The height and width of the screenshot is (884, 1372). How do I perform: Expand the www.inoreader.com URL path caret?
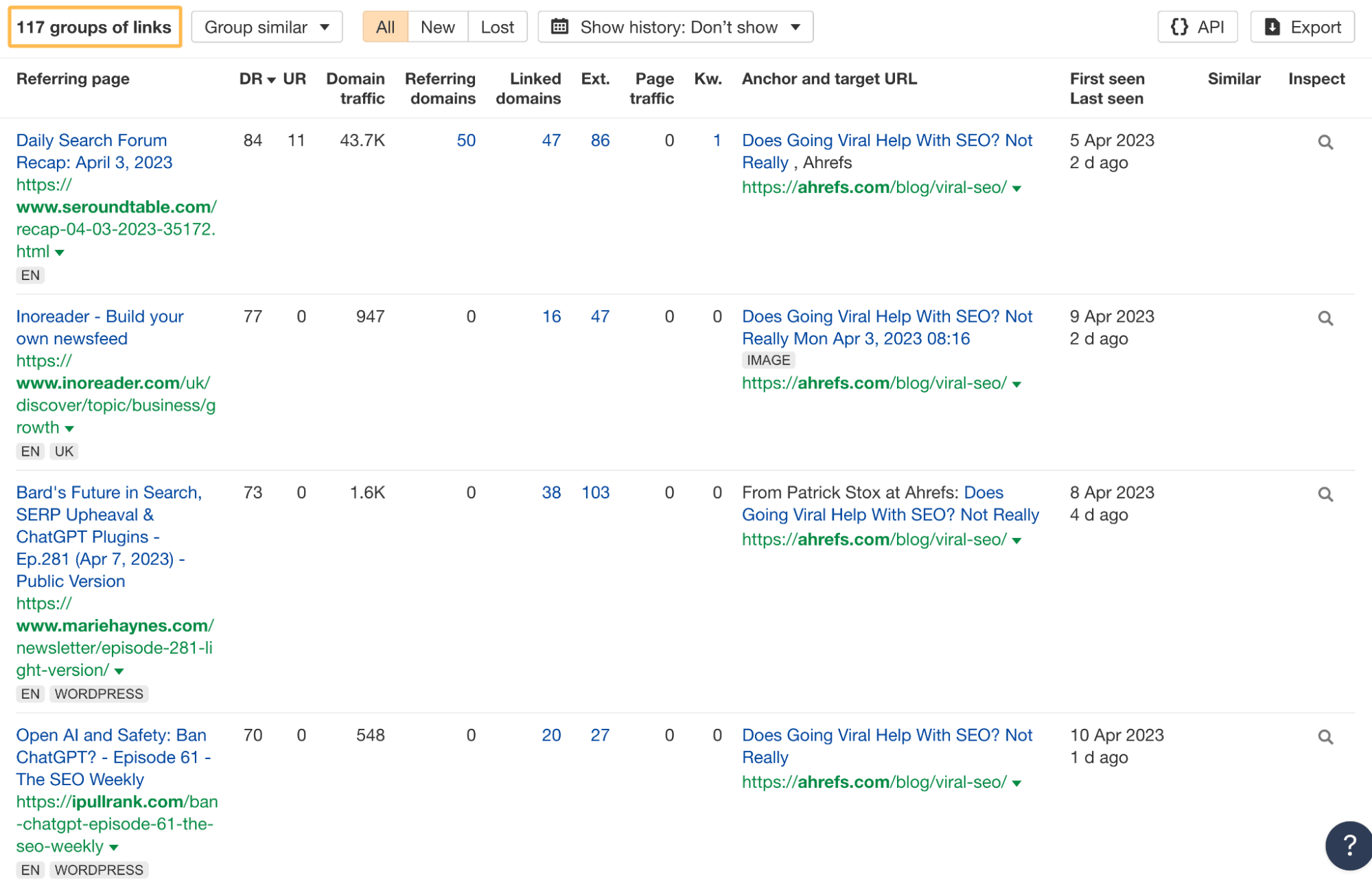point(70,427)
